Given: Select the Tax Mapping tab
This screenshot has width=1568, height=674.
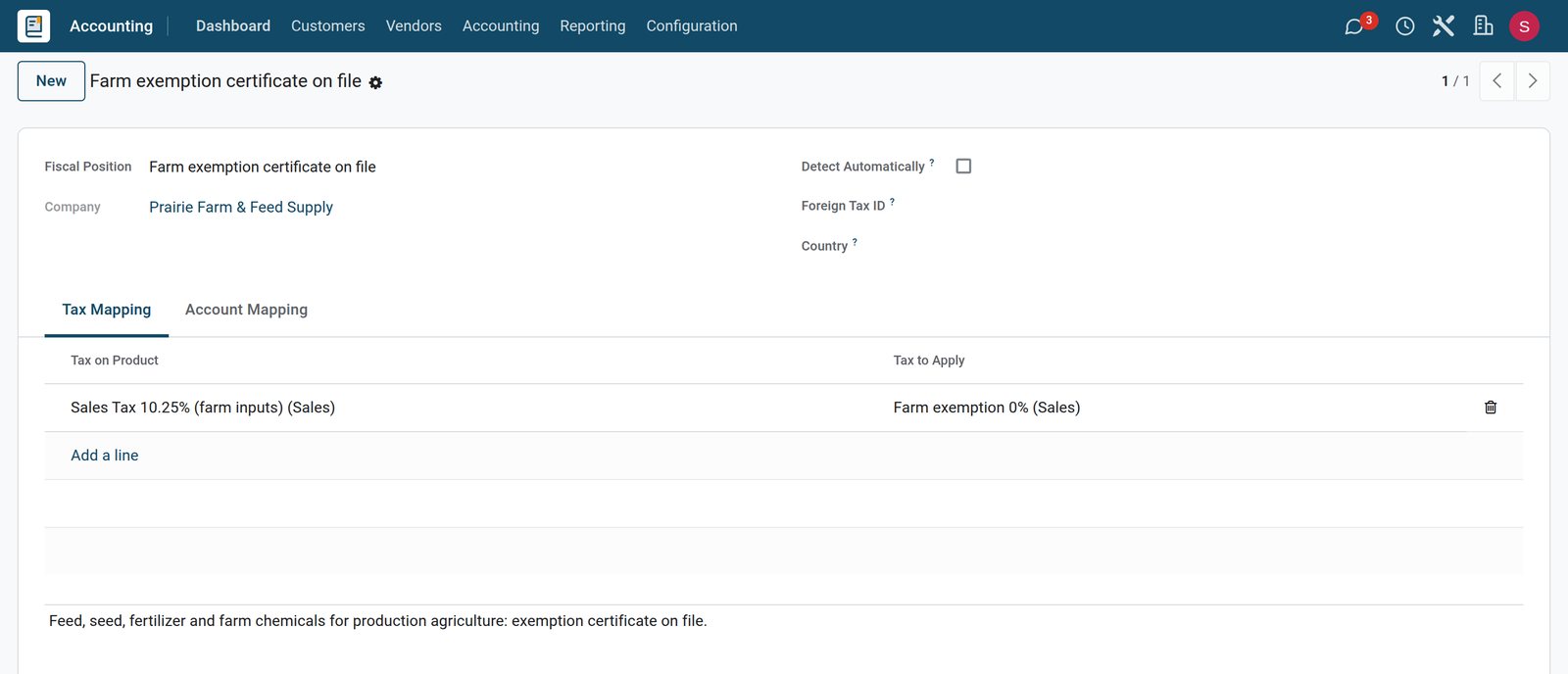Looking at the screenshot, I should point(107,310).
